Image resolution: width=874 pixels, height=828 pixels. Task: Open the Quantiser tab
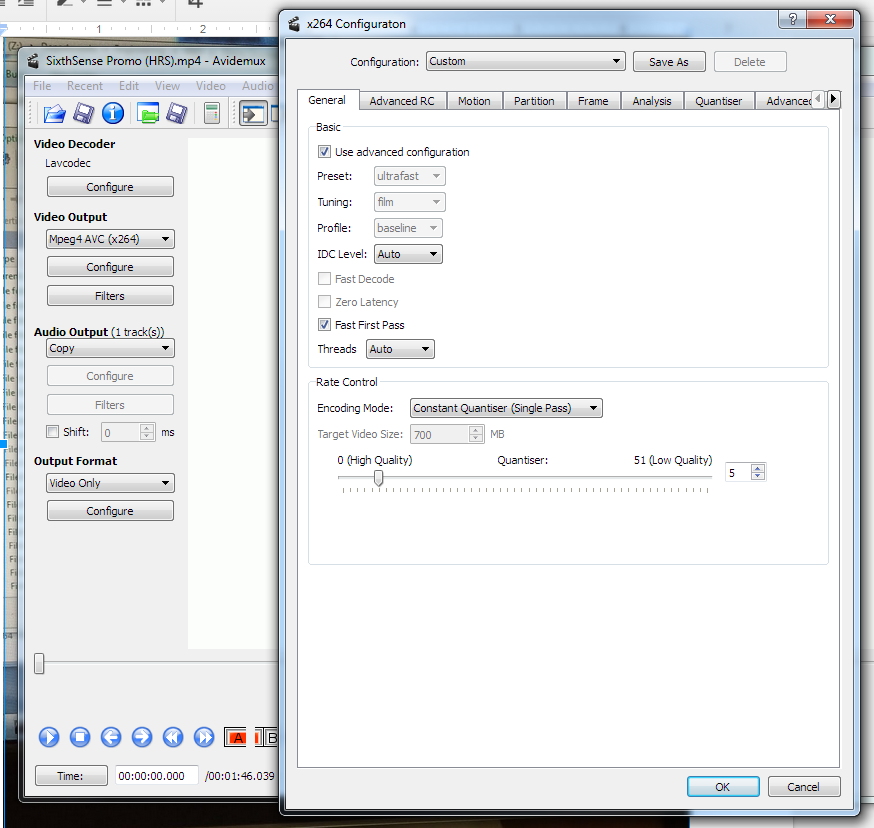coord(718,101)
